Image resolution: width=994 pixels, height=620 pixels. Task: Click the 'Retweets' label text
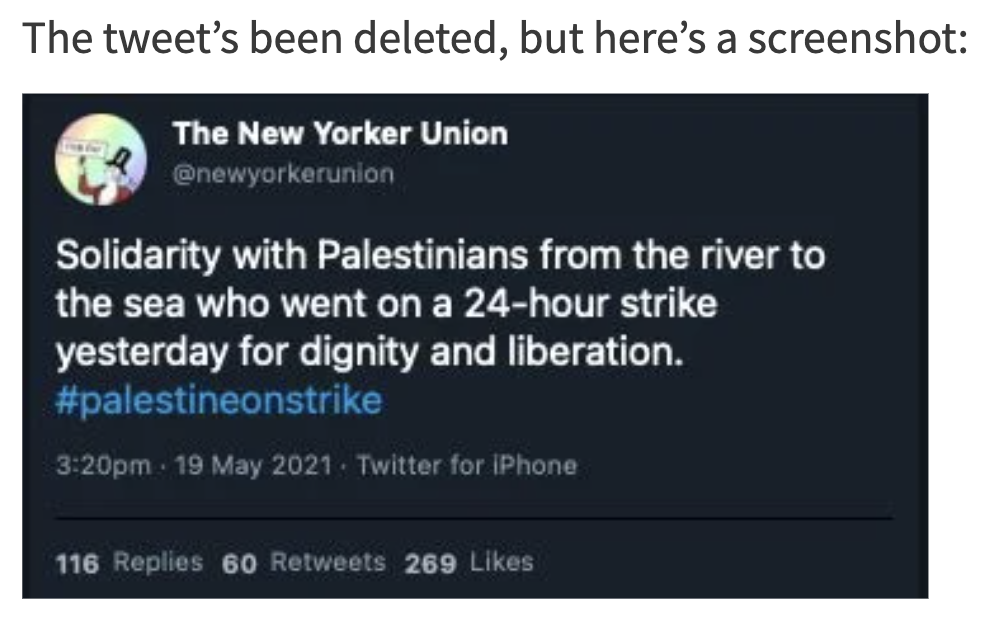pyautogui.click(x=328, y=562)
